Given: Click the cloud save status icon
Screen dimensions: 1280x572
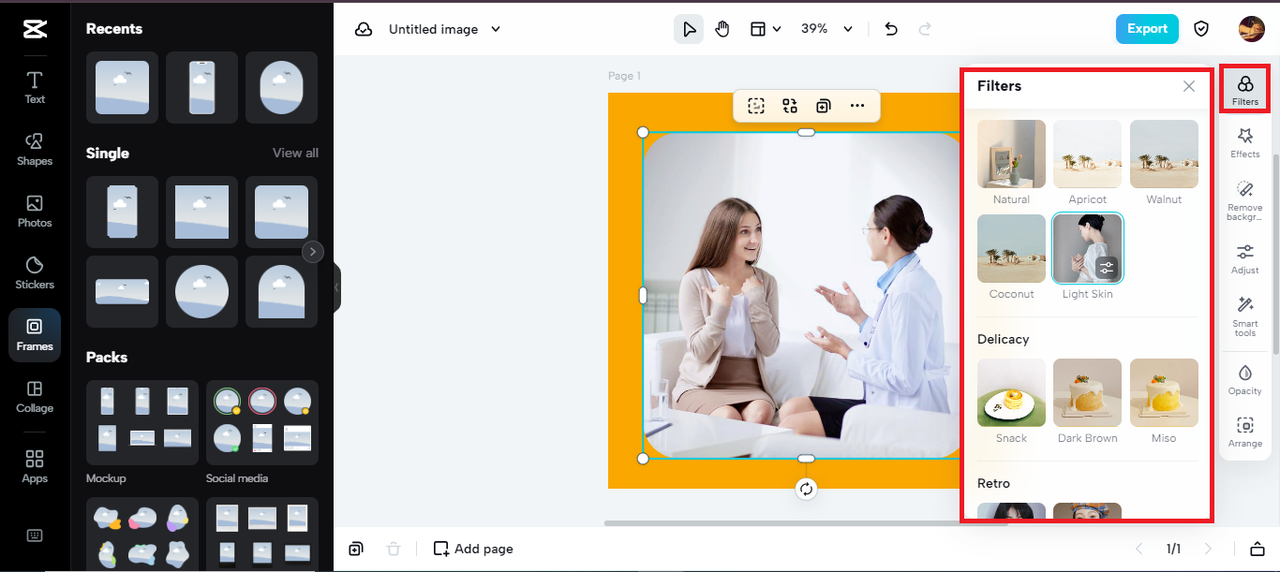Looking at the screenshot, I should [x=364, y=29].
